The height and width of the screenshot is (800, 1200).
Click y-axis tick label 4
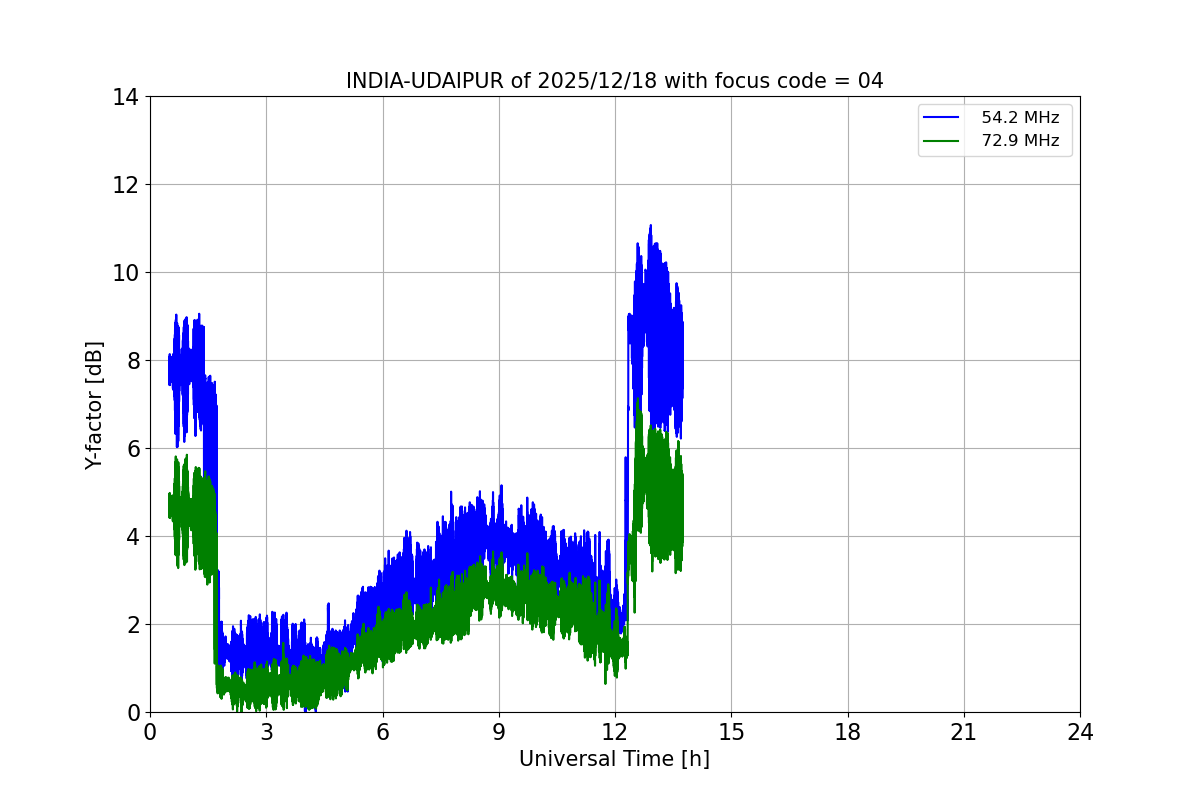(131, 537)
